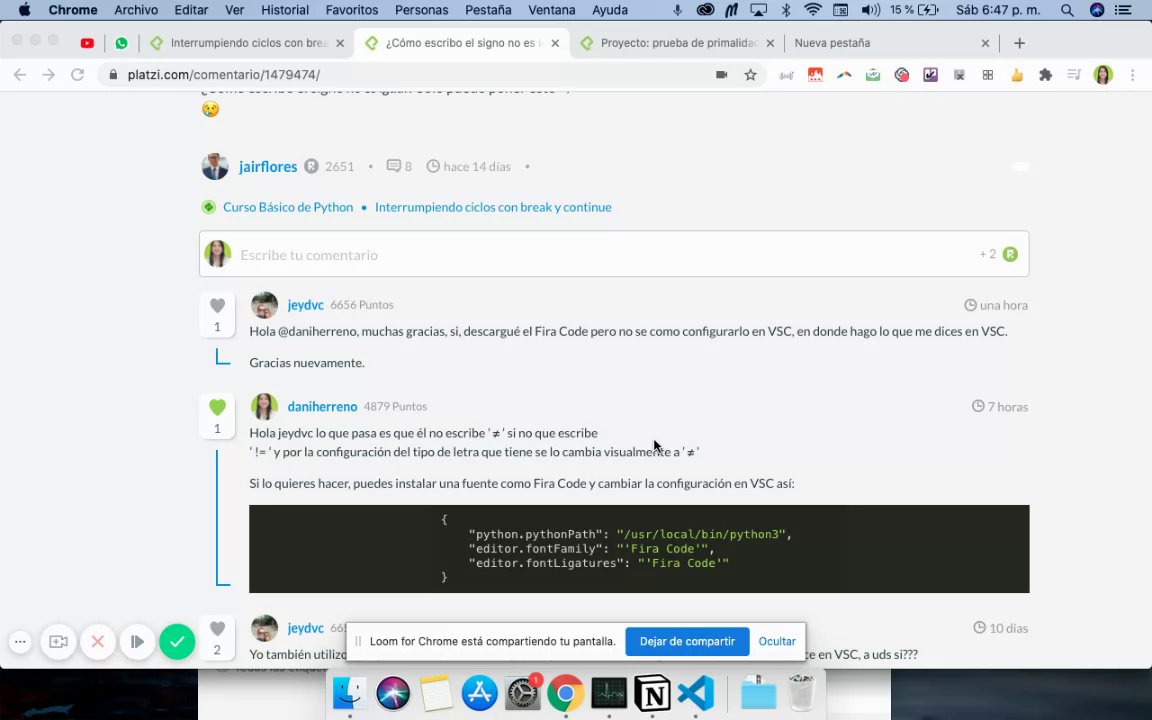The width and height of the screenshot is (1152, 720).
Task: Switch to the 'Proyecto: prueba de primalidad' tab
Action: (x=677, y=43)
